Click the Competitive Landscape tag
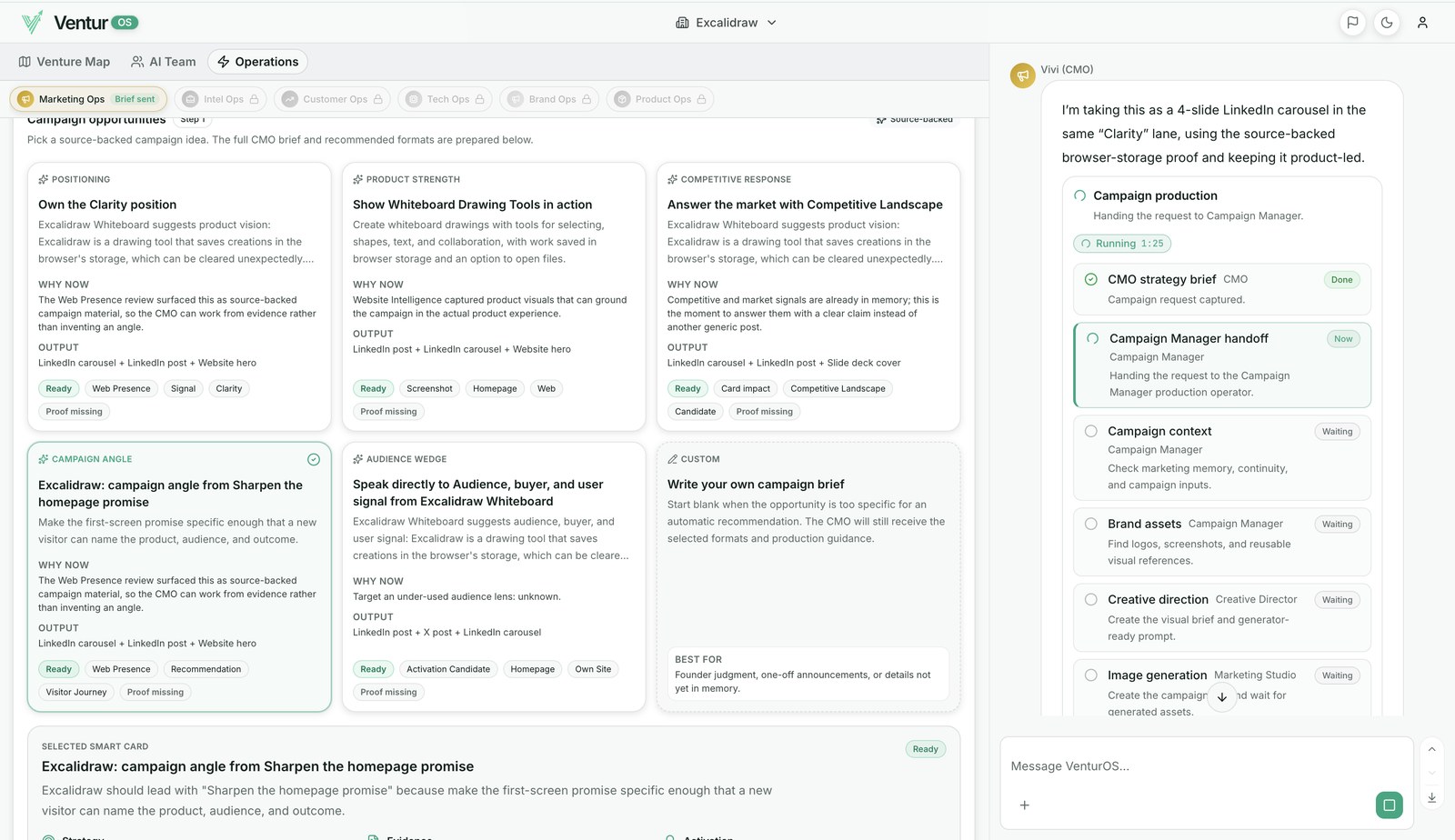 coord(838,389)
